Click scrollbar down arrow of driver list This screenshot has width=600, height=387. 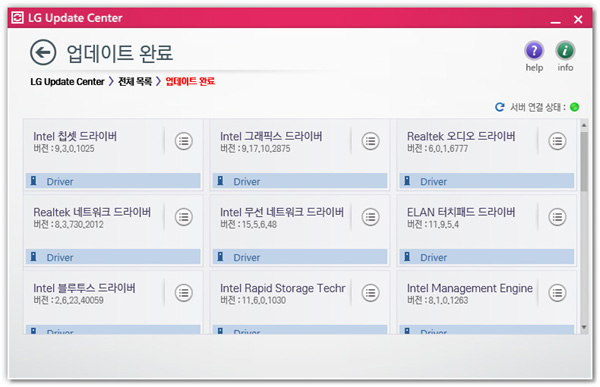coord(584,327)
